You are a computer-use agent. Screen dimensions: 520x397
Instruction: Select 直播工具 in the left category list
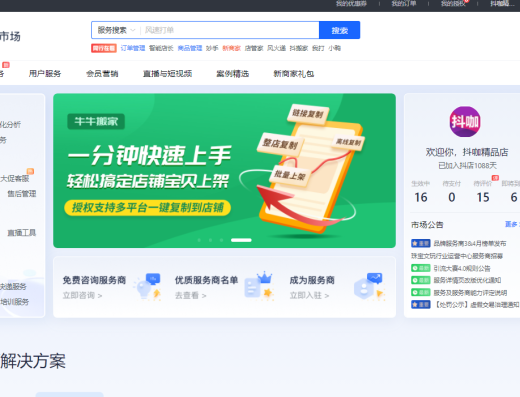pos(22,233)
